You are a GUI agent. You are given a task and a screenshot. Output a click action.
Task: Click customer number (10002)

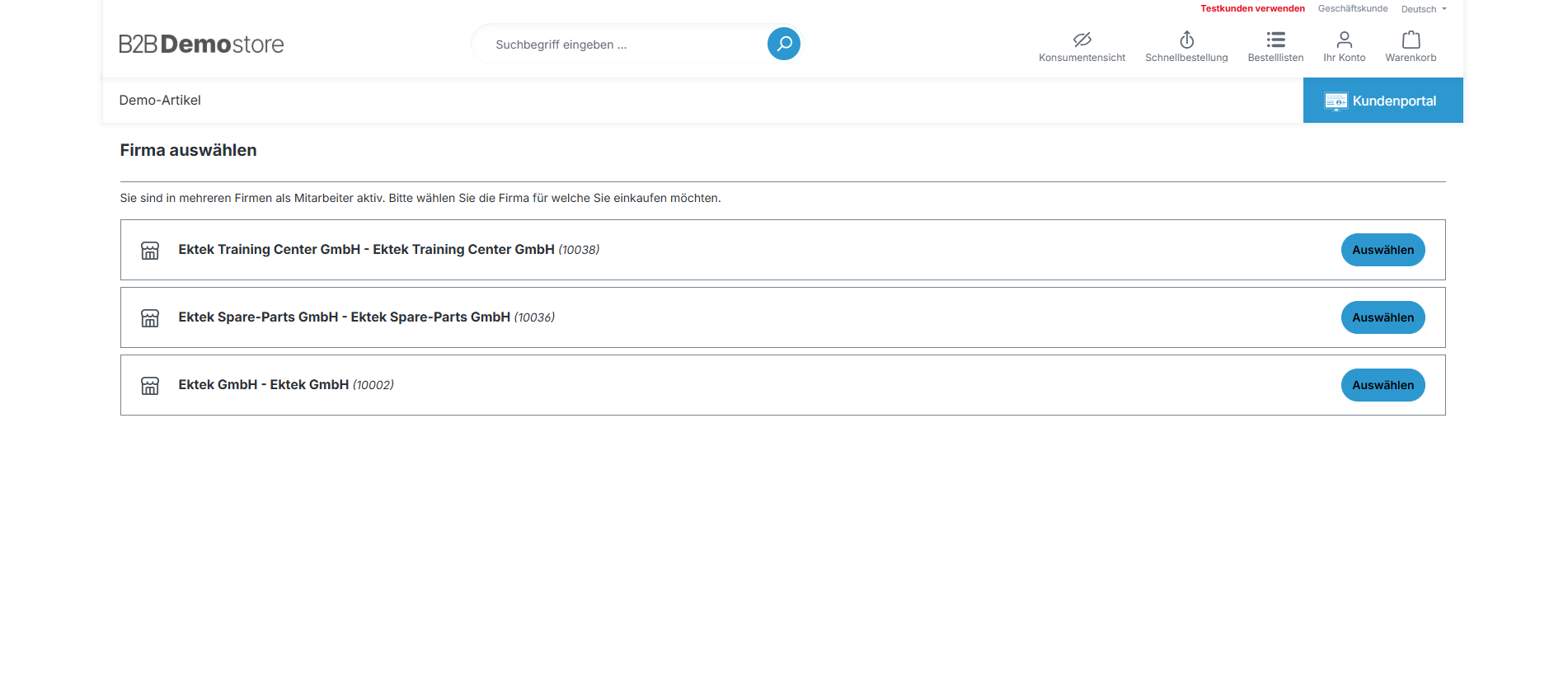click(373, 385)
